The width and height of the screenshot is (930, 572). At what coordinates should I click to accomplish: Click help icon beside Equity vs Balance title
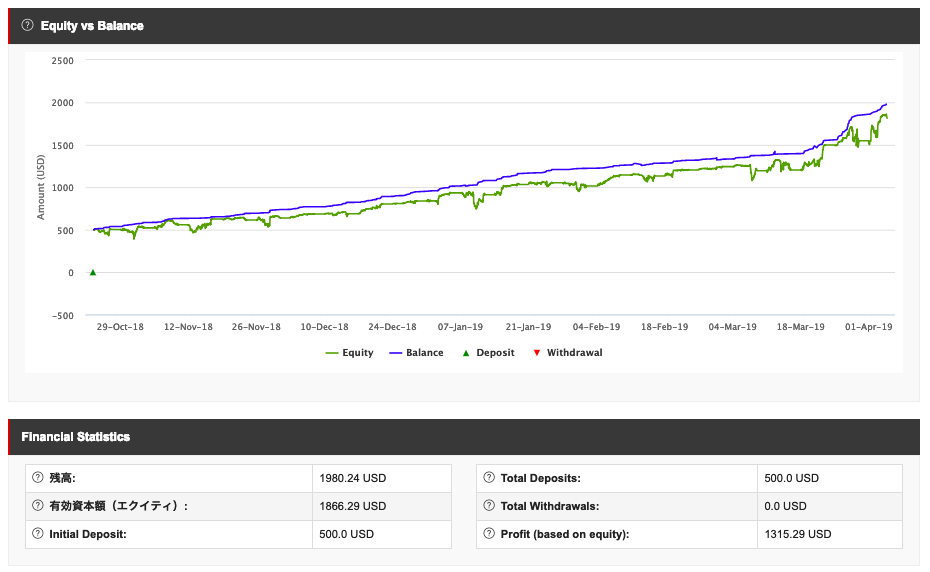tap(27, 25)
